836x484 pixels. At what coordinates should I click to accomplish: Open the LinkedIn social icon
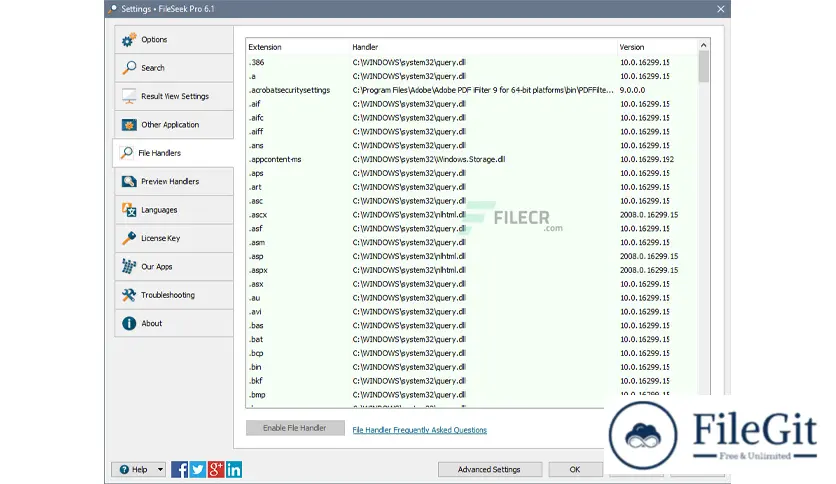(234, 469)
